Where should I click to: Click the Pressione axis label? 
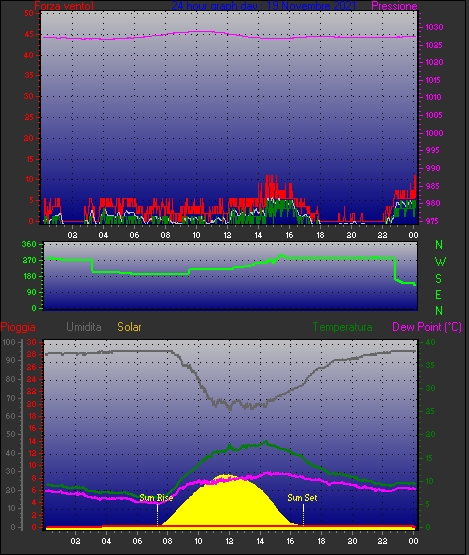click(x=394, y=6)
